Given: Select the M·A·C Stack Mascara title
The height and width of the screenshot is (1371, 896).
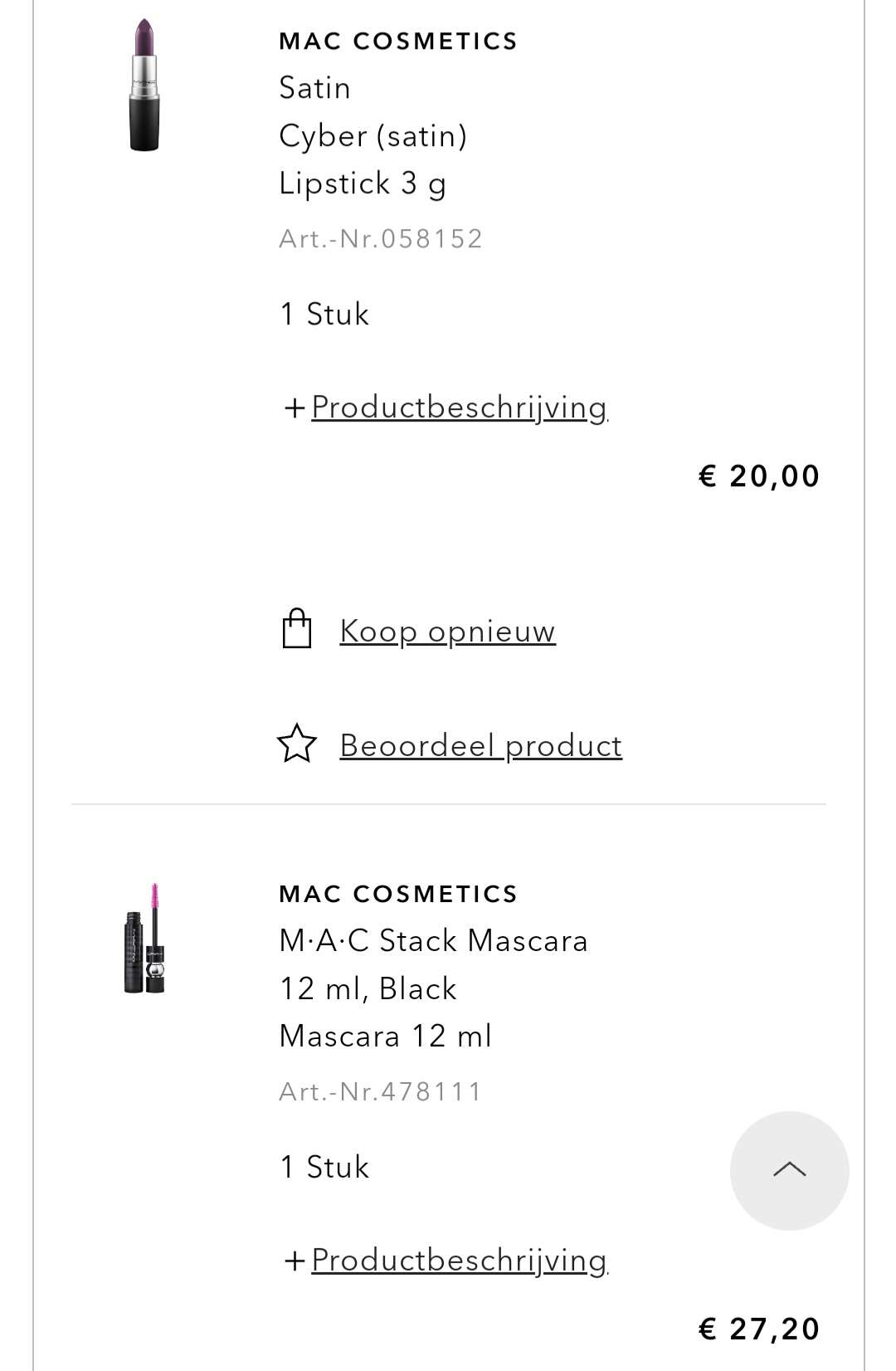Looking at the screenshot, I should click(x=433, y=941).
